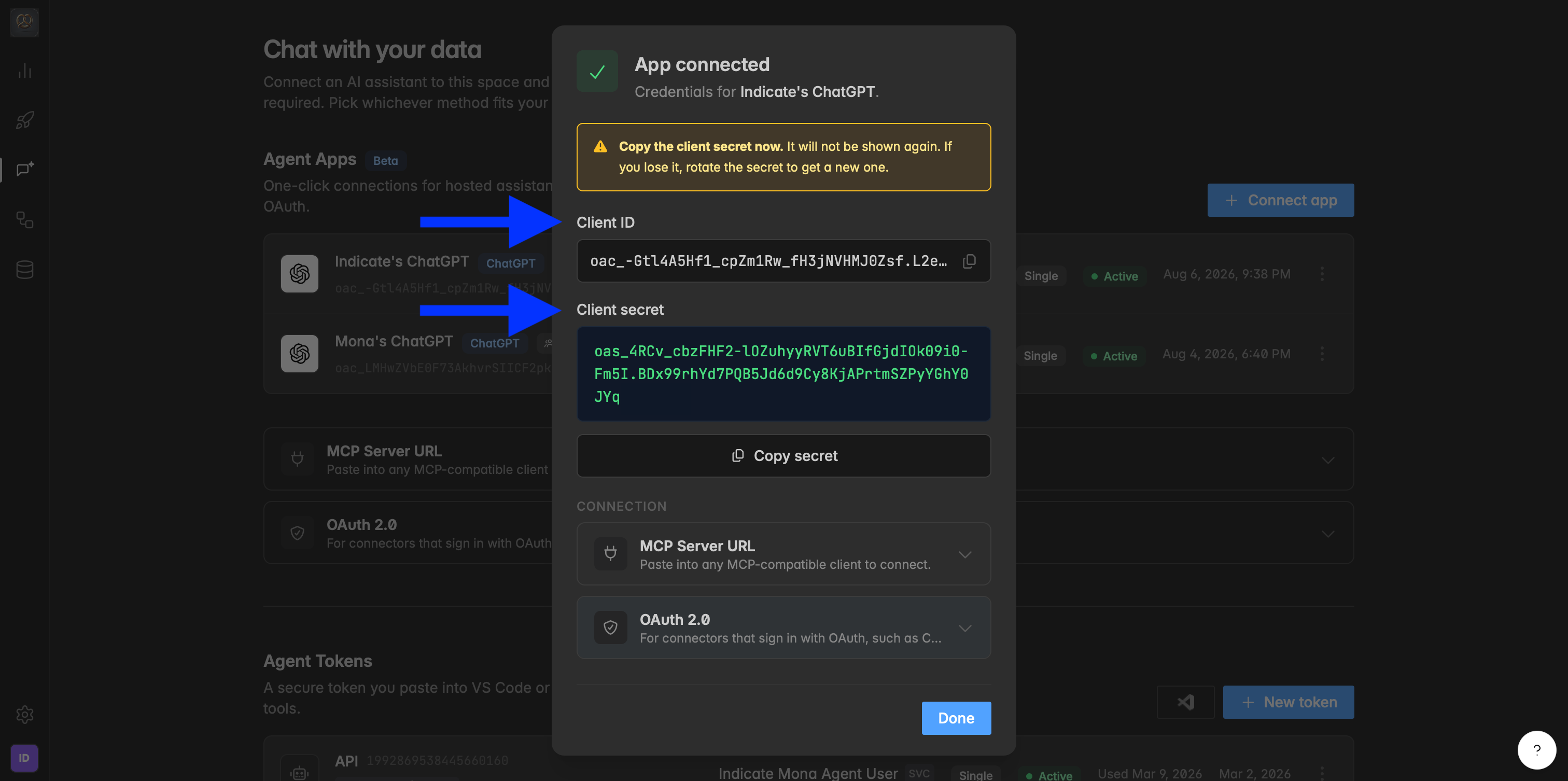Click the Single badge on Mona's ChatGPT row

click(1040, 356)
